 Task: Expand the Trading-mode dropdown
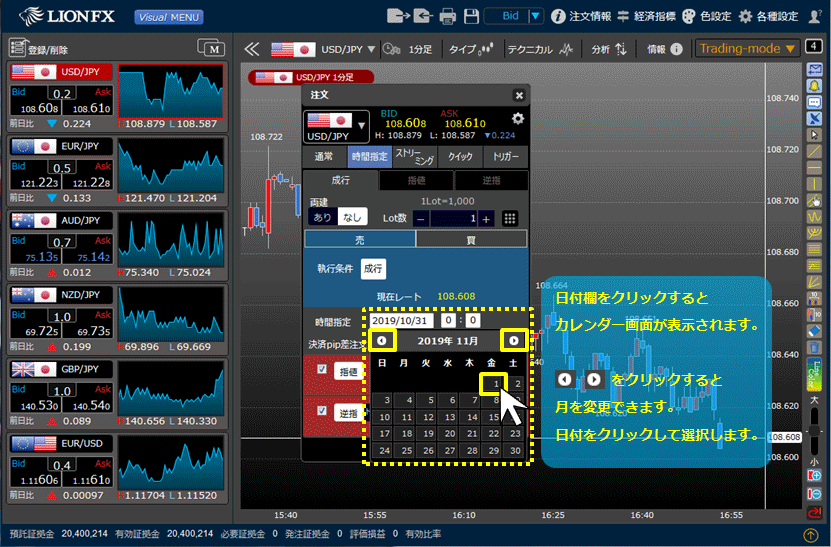coord(747,49)
